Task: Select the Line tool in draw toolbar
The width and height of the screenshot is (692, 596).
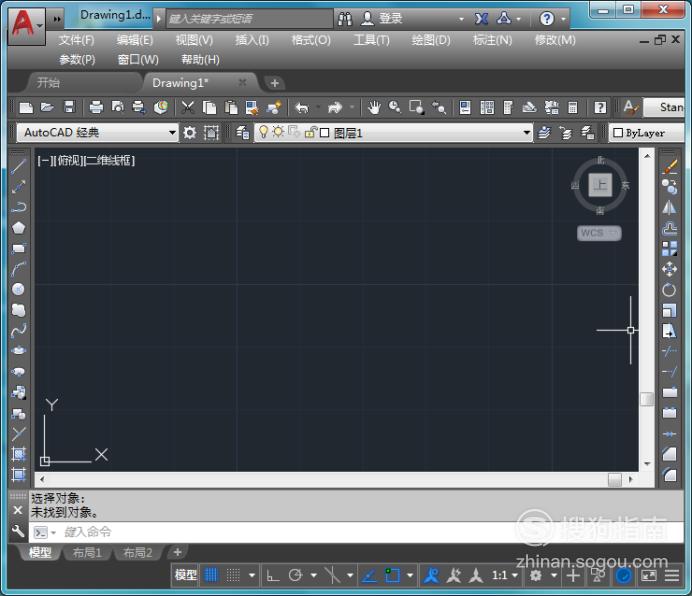Action: pyautogui.click(x=18, y=166)
